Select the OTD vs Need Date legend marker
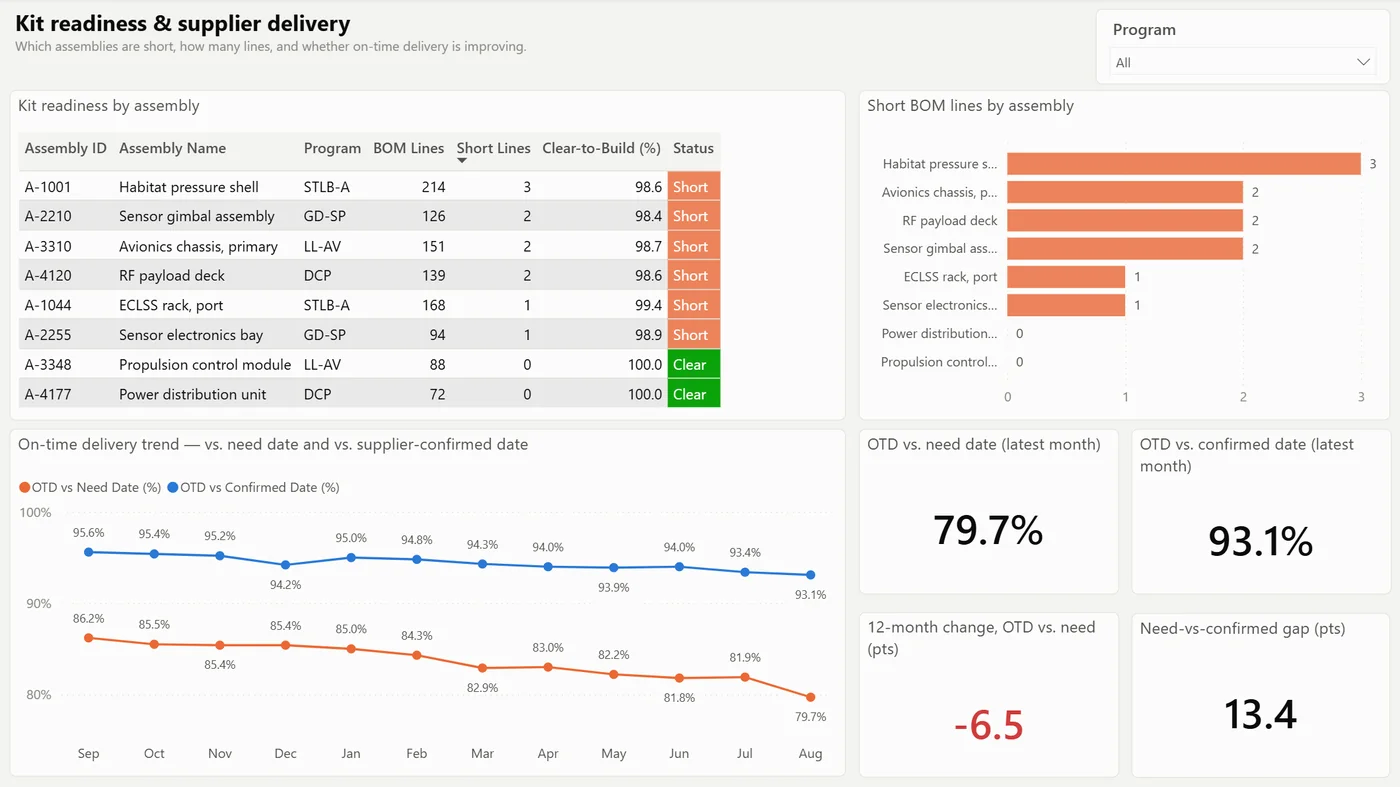 pyautogui.click(x=25, y=488)
